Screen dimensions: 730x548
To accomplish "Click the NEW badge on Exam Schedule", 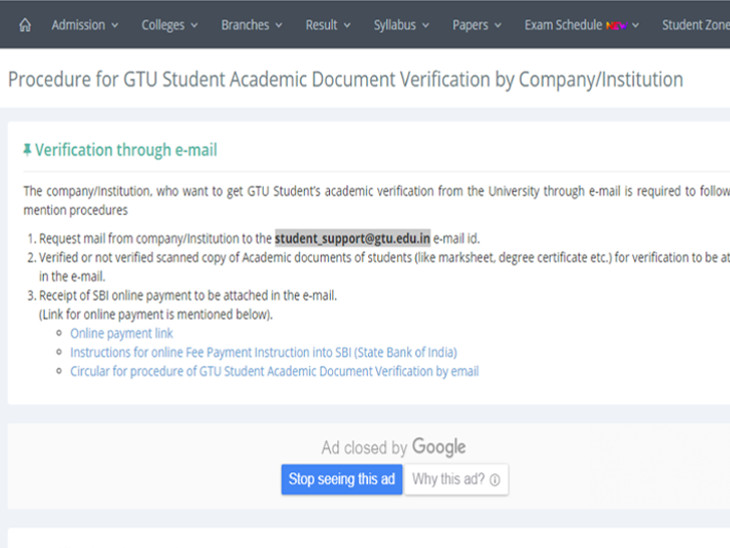I will click(x=619, y=25).
